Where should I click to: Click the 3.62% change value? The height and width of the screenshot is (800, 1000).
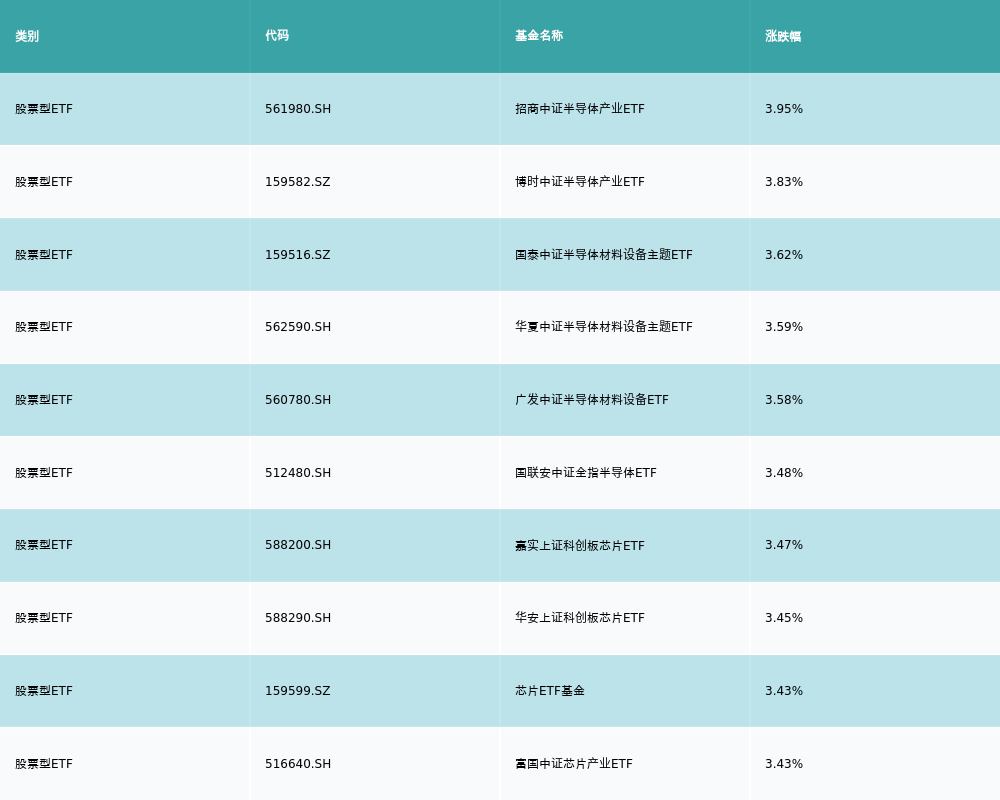click(x=784, y=255)
